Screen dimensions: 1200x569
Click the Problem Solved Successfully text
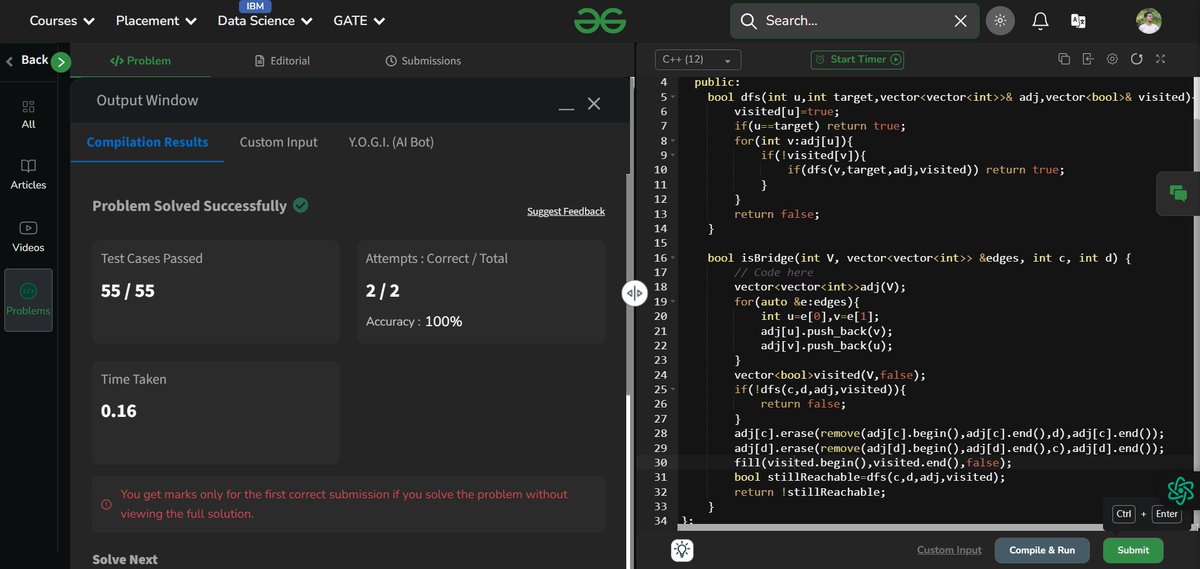click(x=190, y=205)
